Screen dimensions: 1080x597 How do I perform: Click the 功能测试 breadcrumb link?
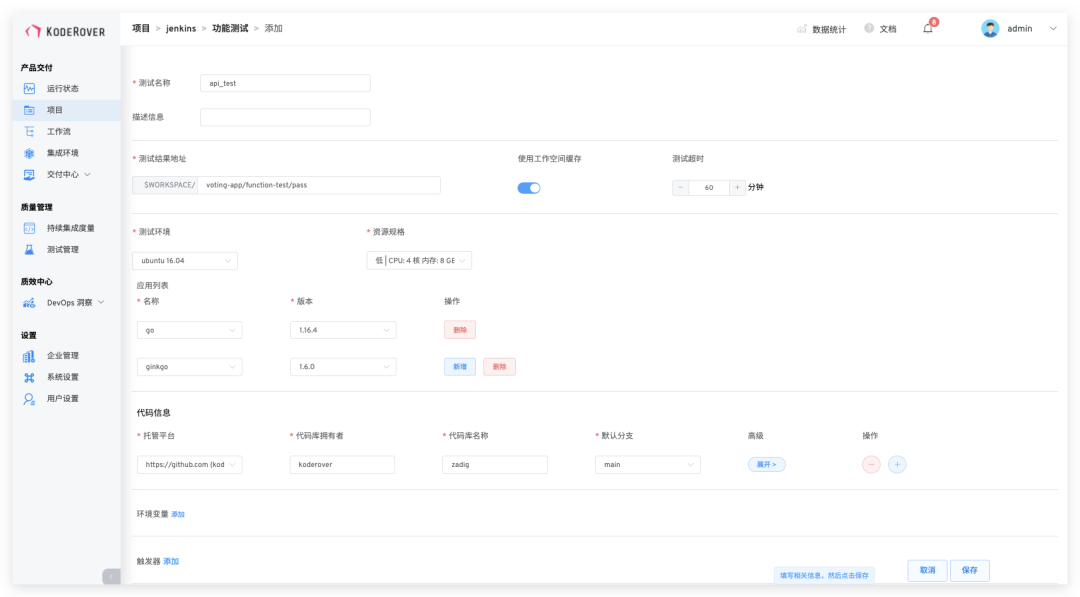[230, 28]
